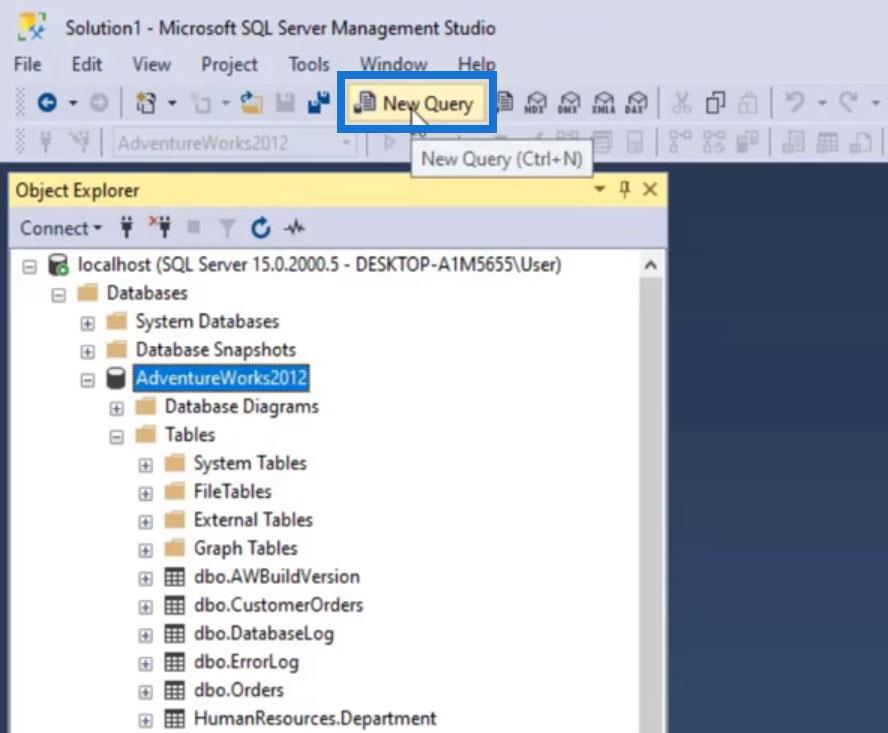Click the Database Engine Query icon
The image size is (888, 733).
[x=505, y=103]
